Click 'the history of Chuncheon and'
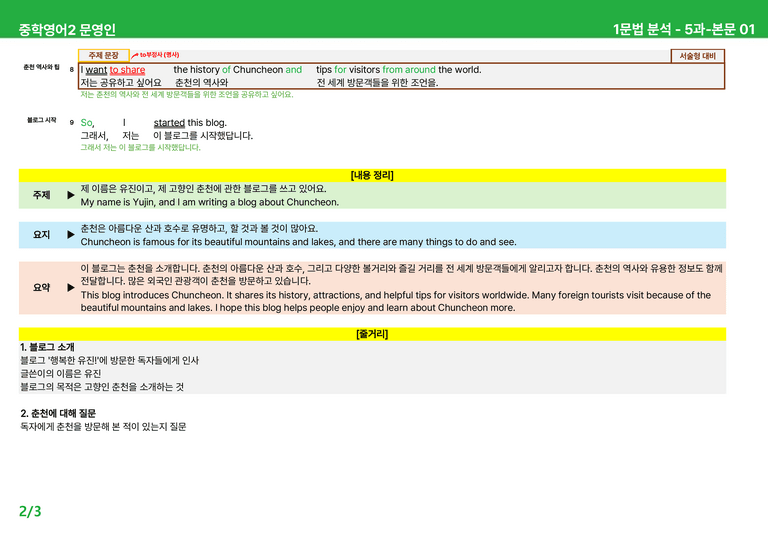Viewport: 768px width, 543px height. (x=238, y=70)
